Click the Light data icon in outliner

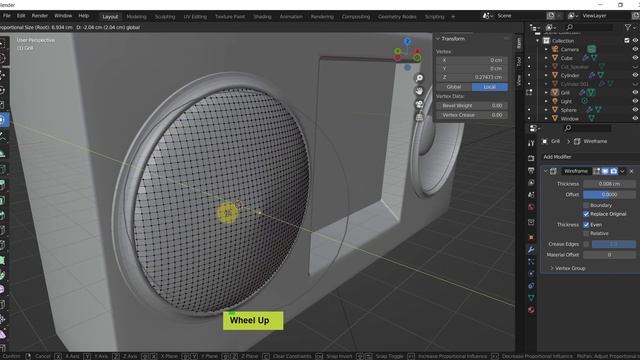click(585, 101)
